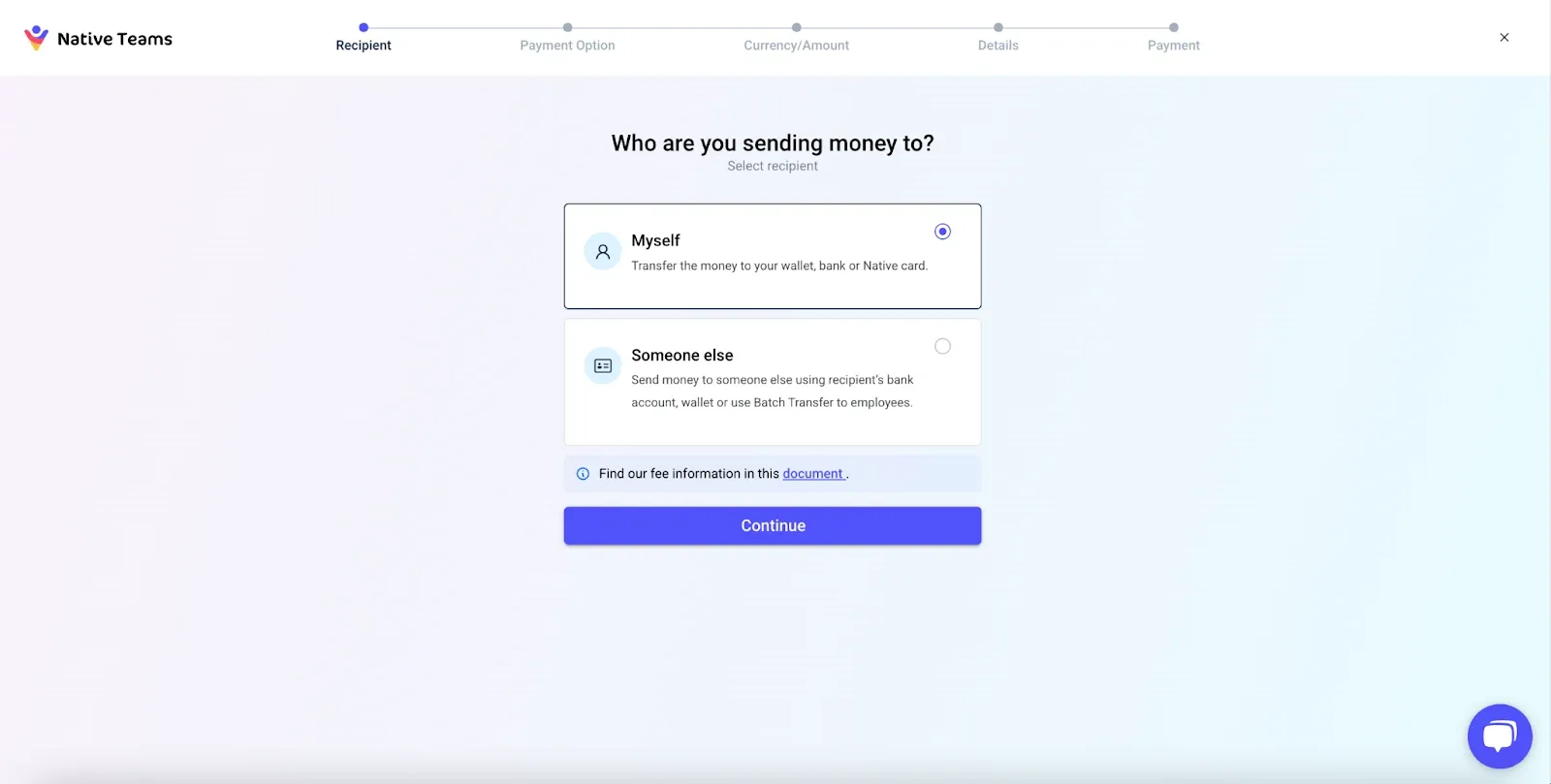Click the Currency/Amount progress dot
Screen dimensions: 1551x784
[797, 27]
